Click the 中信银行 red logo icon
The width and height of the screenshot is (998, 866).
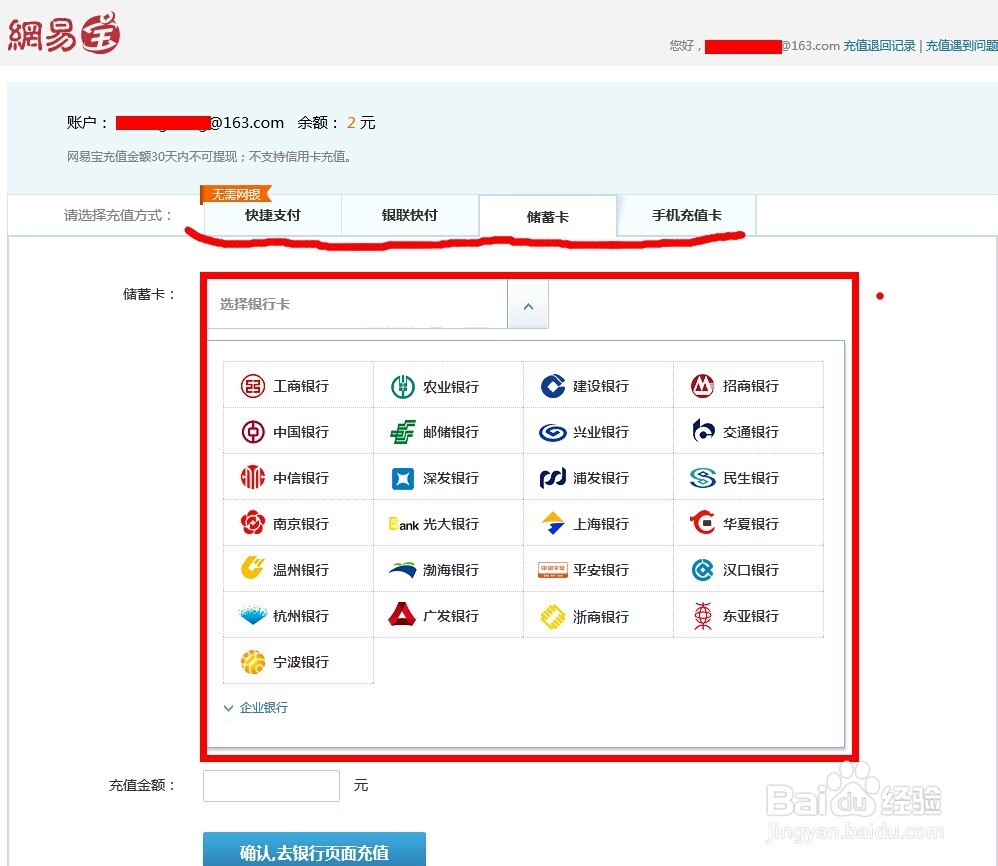pyautogui.click(x=253, y=478)
